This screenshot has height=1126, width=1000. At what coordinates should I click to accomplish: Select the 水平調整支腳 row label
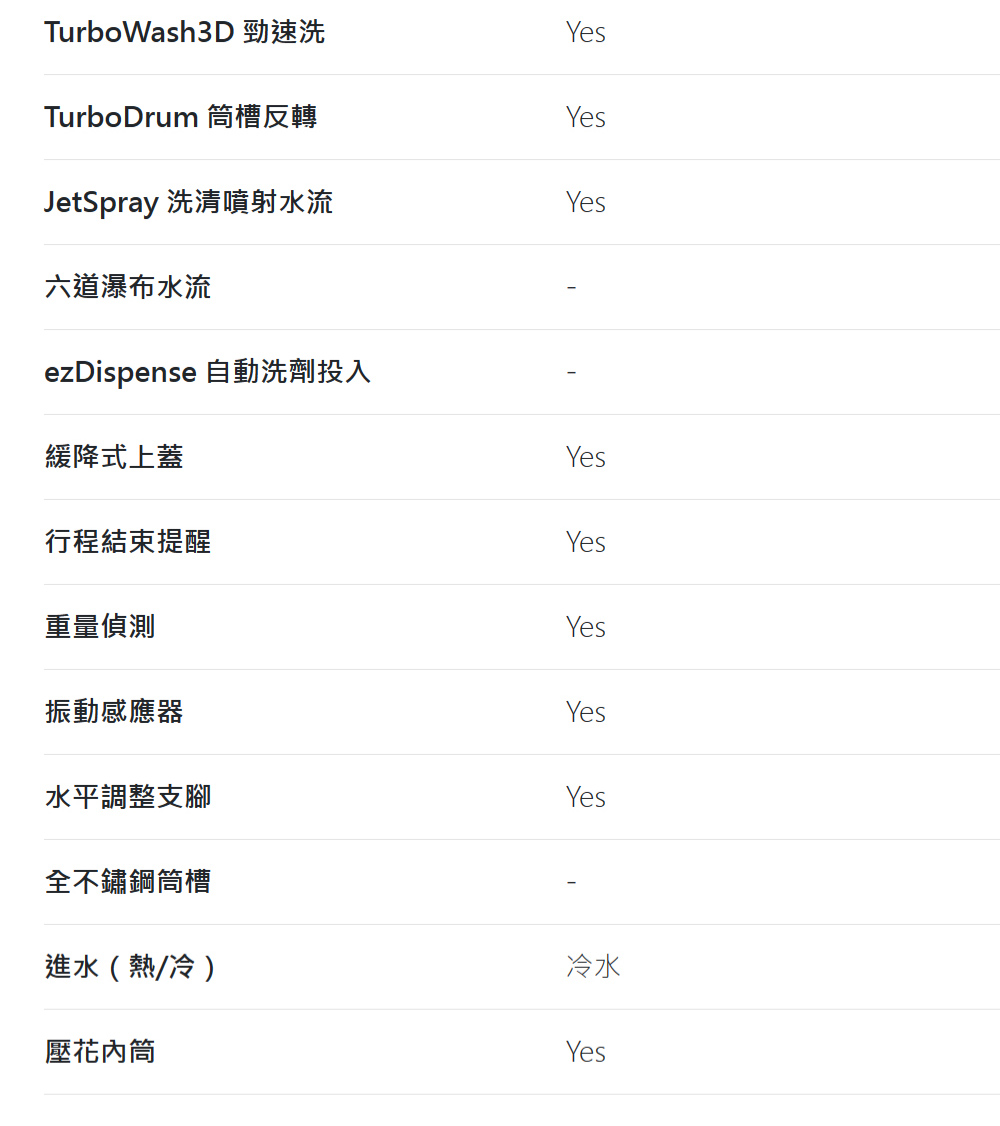128,797
